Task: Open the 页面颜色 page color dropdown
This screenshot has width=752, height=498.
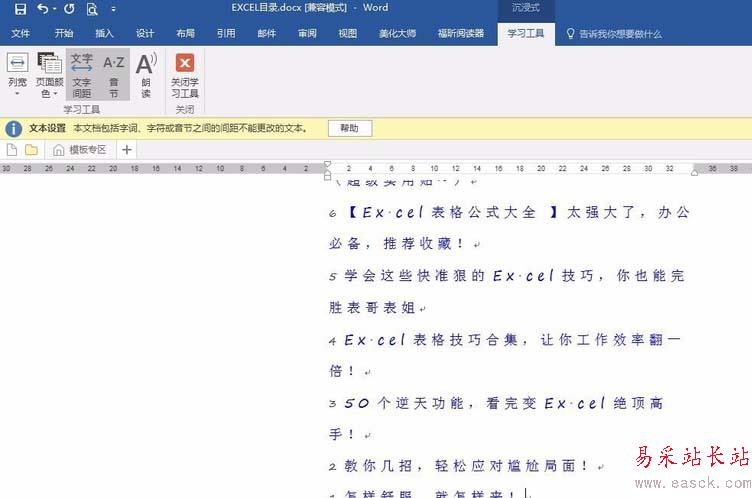Action: [49, 74]
